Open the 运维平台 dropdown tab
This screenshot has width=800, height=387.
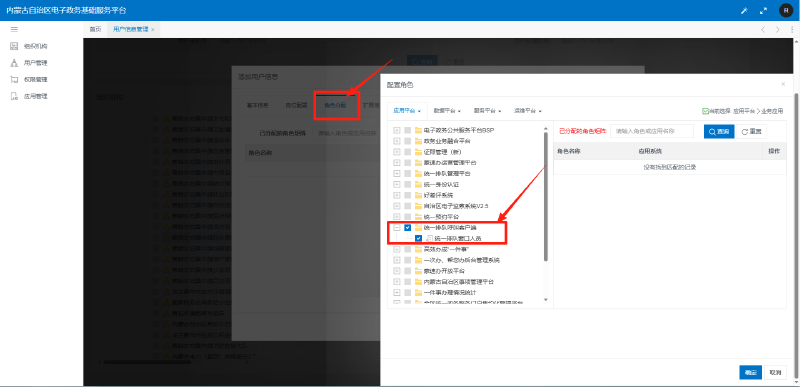[x=528, y=111]
